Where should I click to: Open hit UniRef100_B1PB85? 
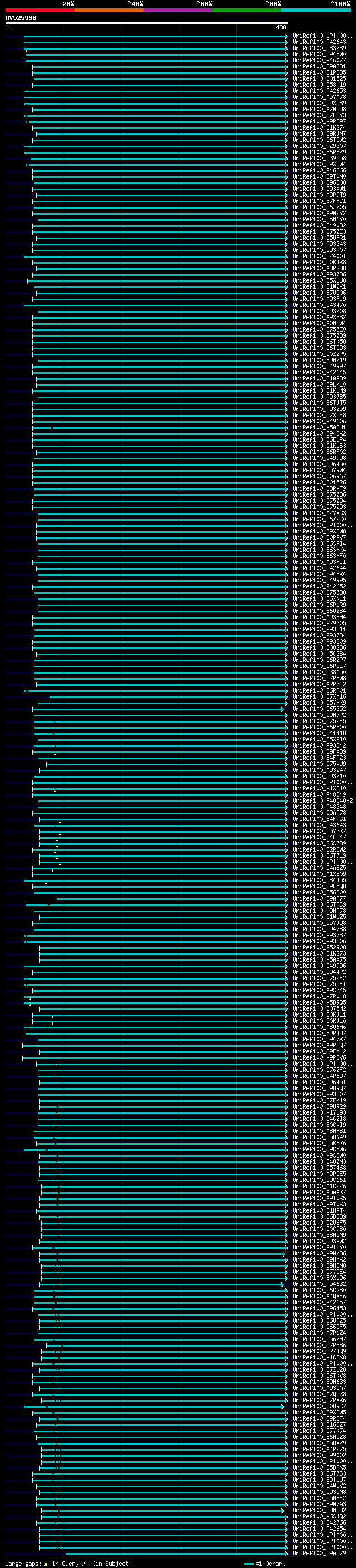tap(319, 72)
